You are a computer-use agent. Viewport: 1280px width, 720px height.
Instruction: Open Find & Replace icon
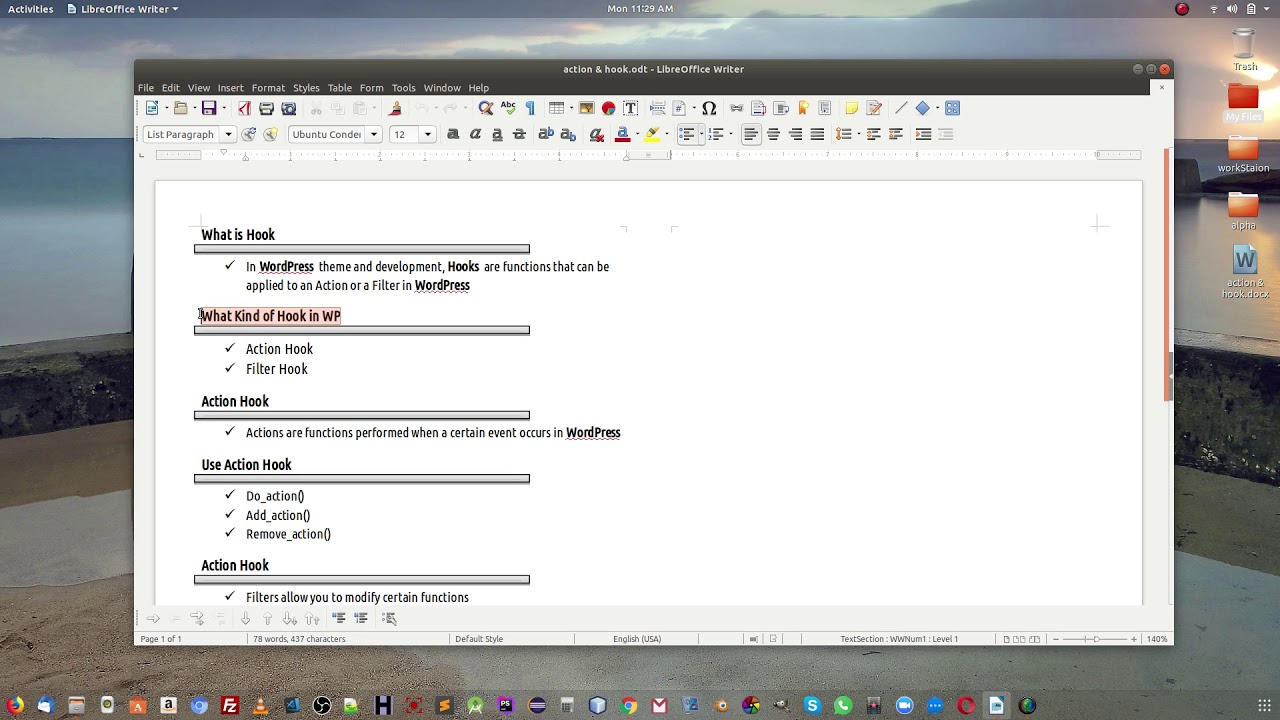[486, 108]
